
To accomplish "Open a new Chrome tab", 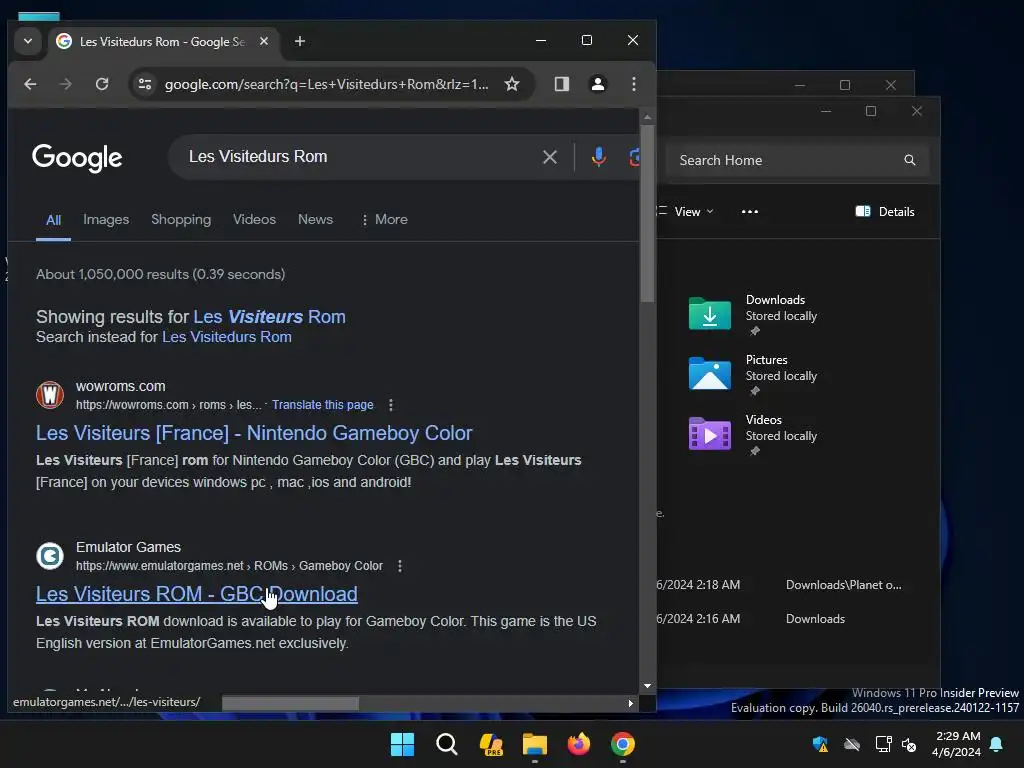I will (x=300, y=41).
